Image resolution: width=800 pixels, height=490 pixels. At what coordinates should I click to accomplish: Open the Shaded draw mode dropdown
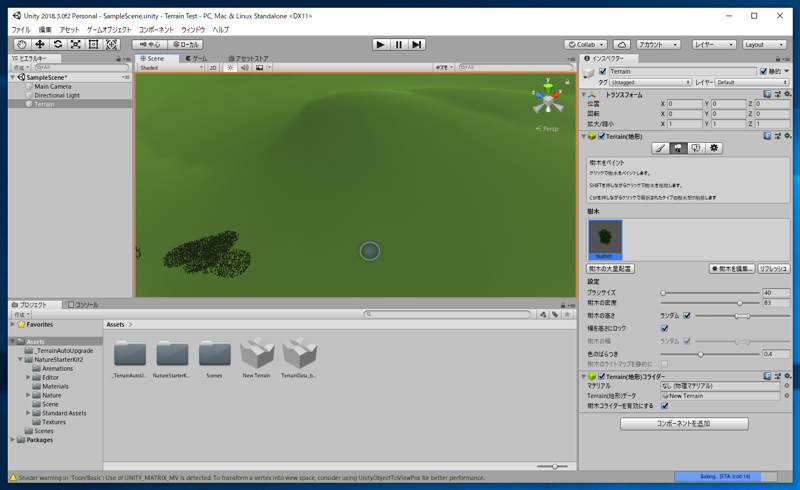(170, 67)
